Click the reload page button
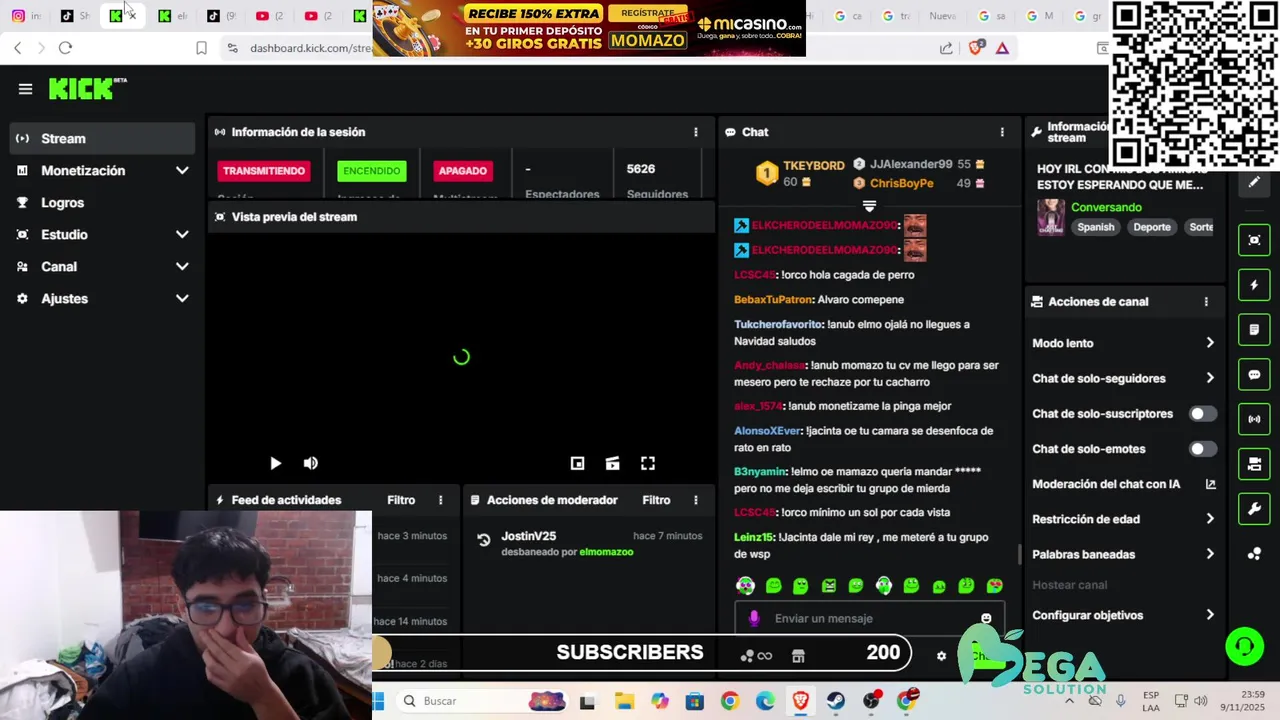The width and height of the screenshot is (1280, 720). pos(65,48)
